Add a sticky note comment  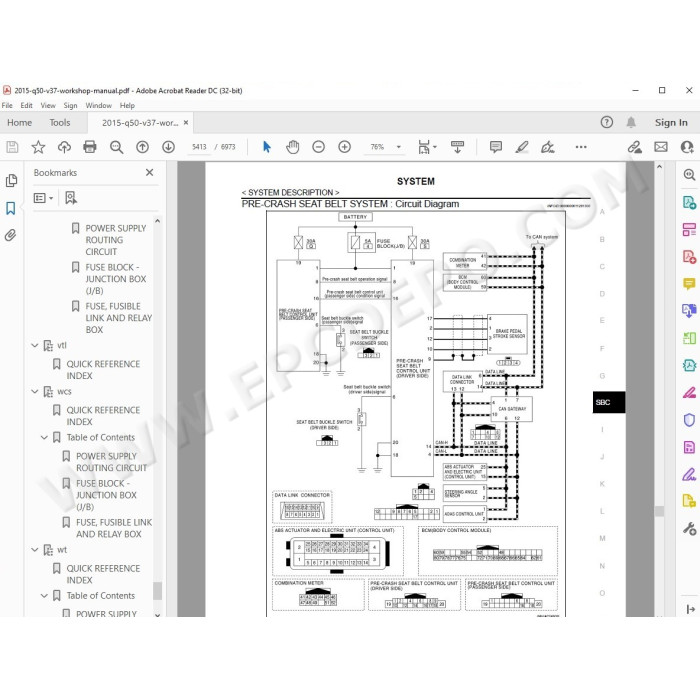point(496,147)
